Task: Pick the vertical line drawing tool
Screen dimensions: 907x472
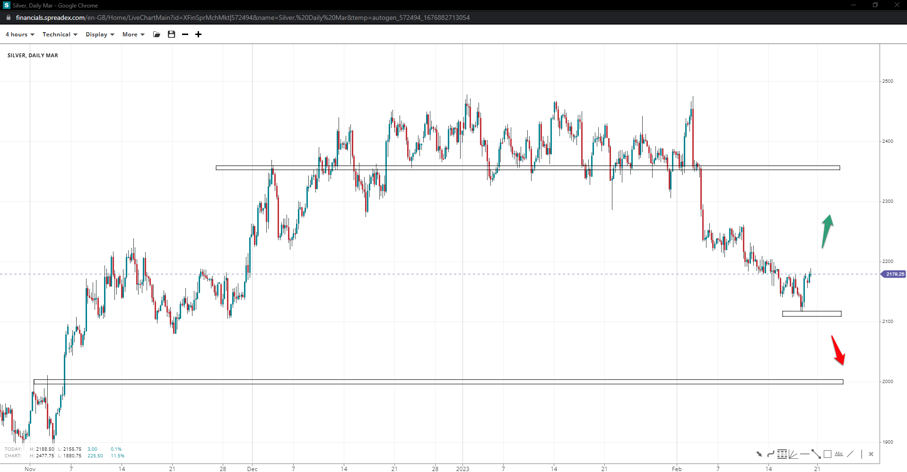Action: (x=861, y=454)
